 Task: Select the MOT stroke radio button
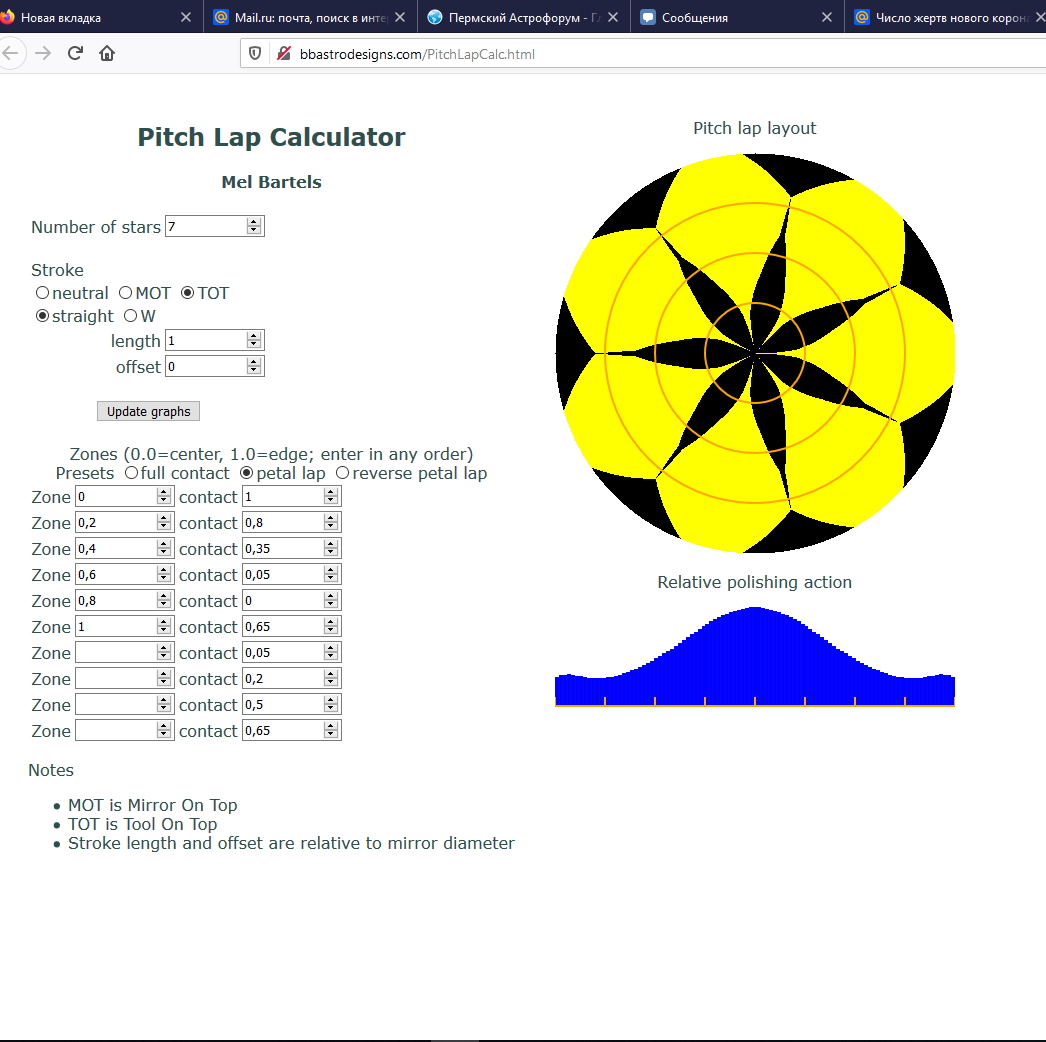(126, 293)
